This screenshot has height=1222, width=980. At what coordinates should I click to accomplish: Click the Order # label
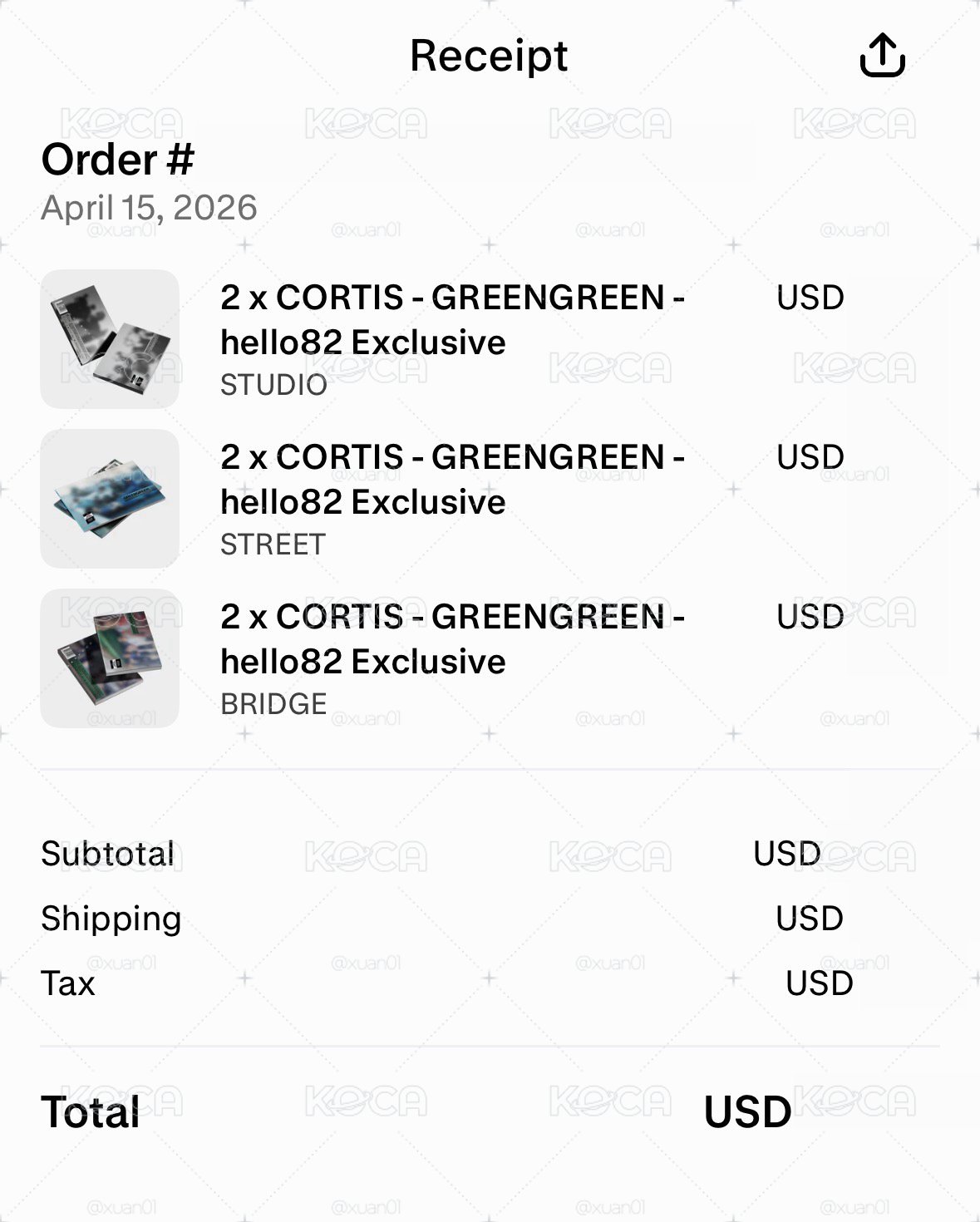click(x=117, y=160)
